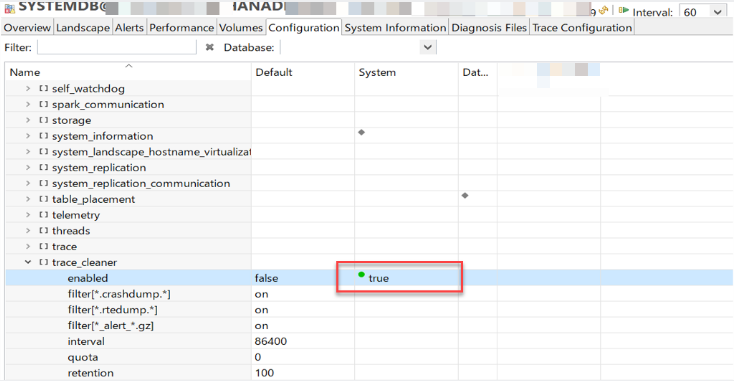Expand the system_replication section
The height and width of the screenshot is (381, 734).
pyautogui.click(x=28, y=168)
